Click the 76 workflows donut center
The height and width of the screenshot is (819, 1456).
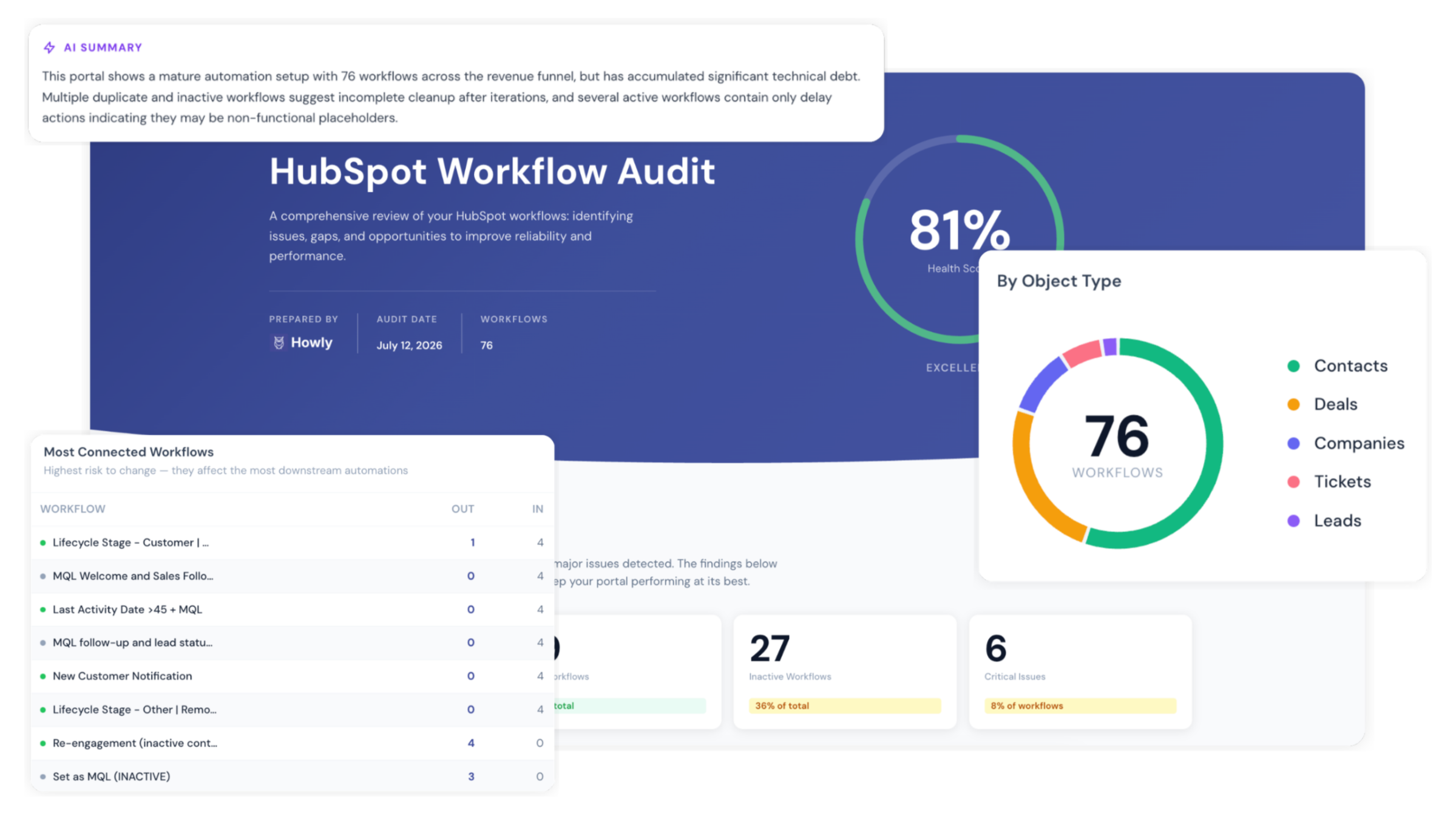[x=1117, y=435]
